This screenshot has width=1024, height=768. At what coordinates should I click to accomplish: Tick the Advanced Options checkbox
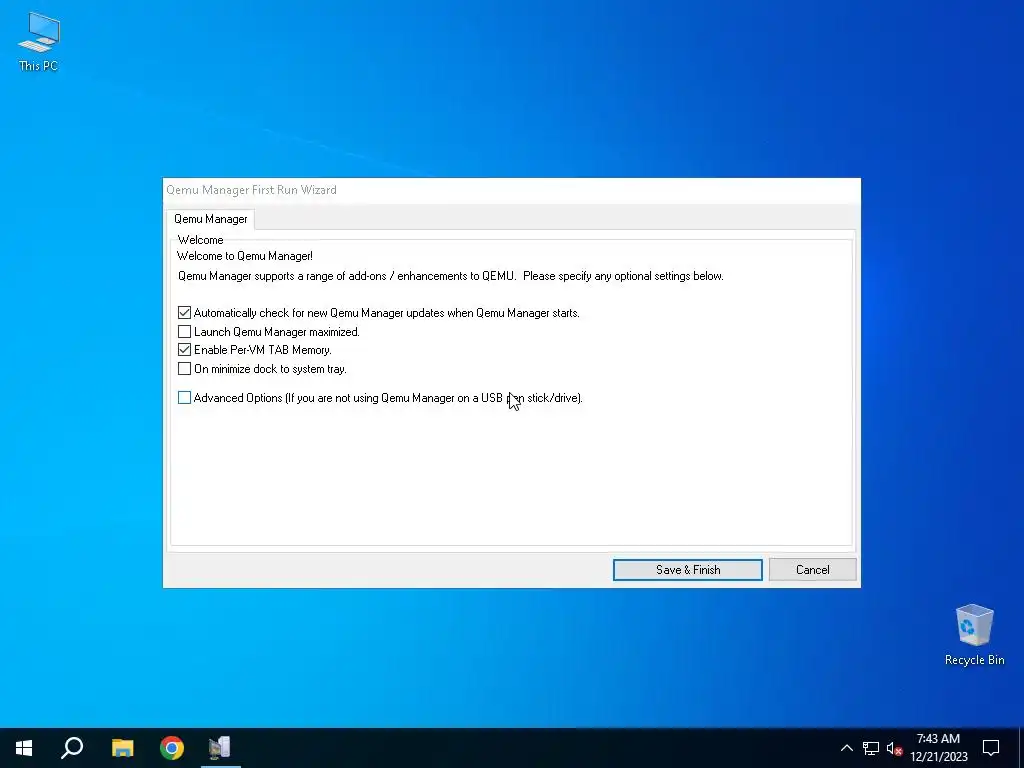[184, 398]
